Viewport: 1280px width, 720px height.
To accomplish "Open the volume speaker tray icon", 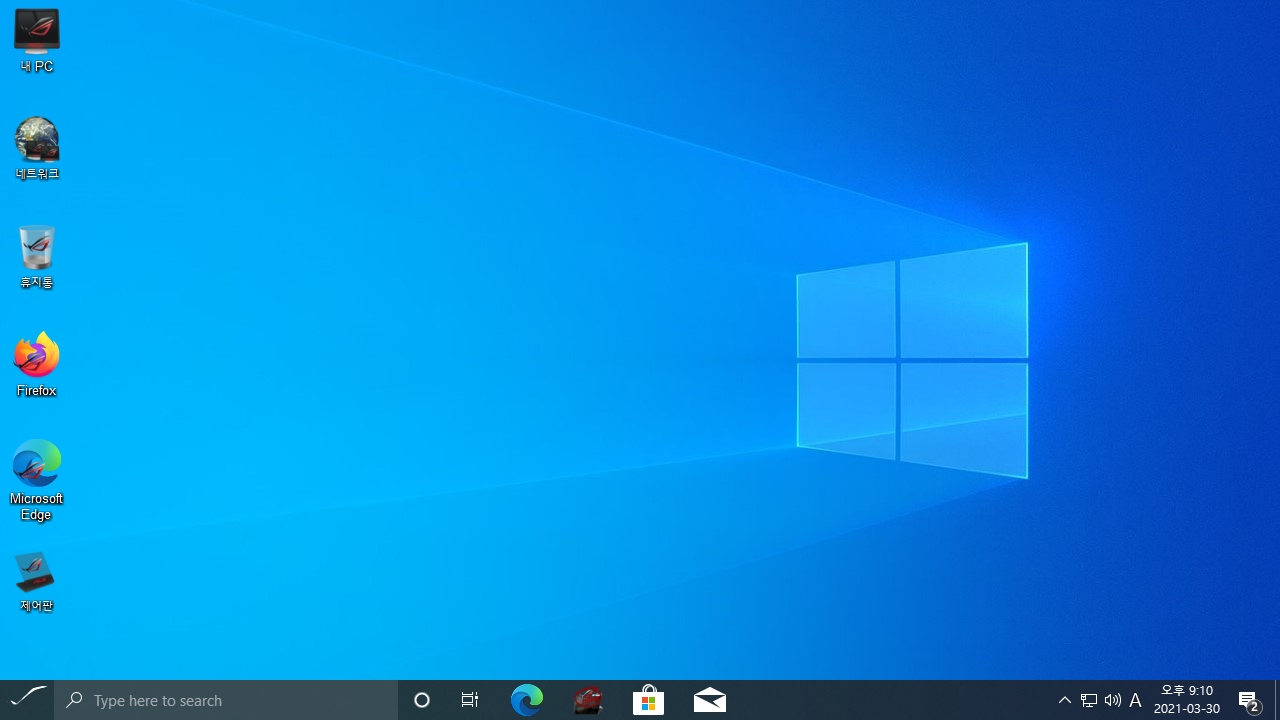I will (x=1112, y=700).
